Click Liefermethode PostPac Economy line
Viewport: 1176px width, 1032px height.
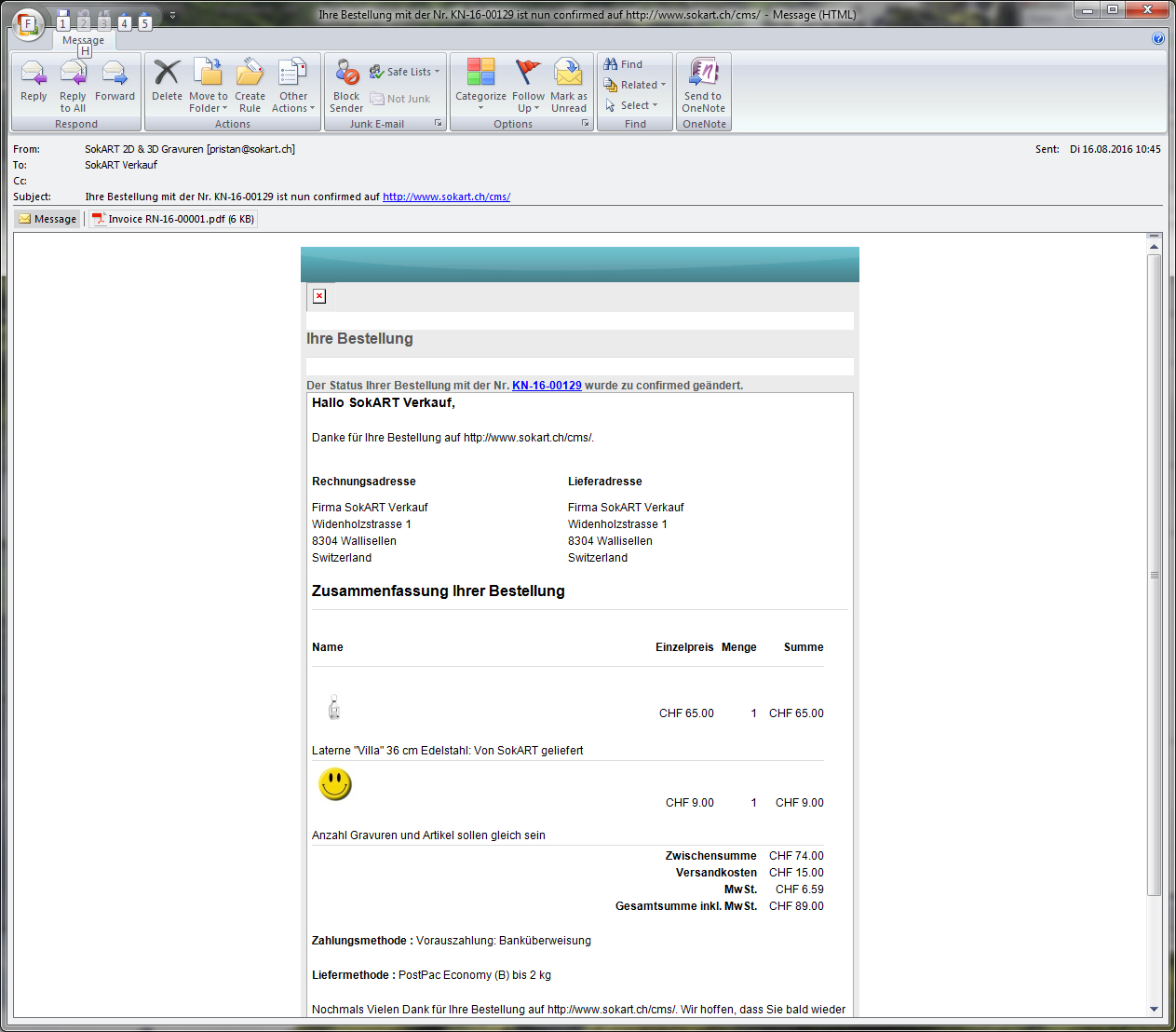(x=431, y=975)
